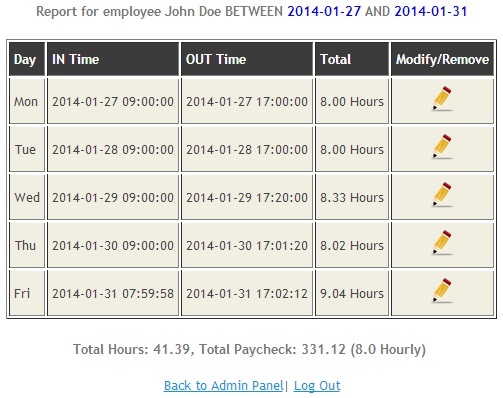Screen dimensions: 503x398
Task: Select OUT time 2014-01-28 17:00:00
Action: [x=247, y=149]
